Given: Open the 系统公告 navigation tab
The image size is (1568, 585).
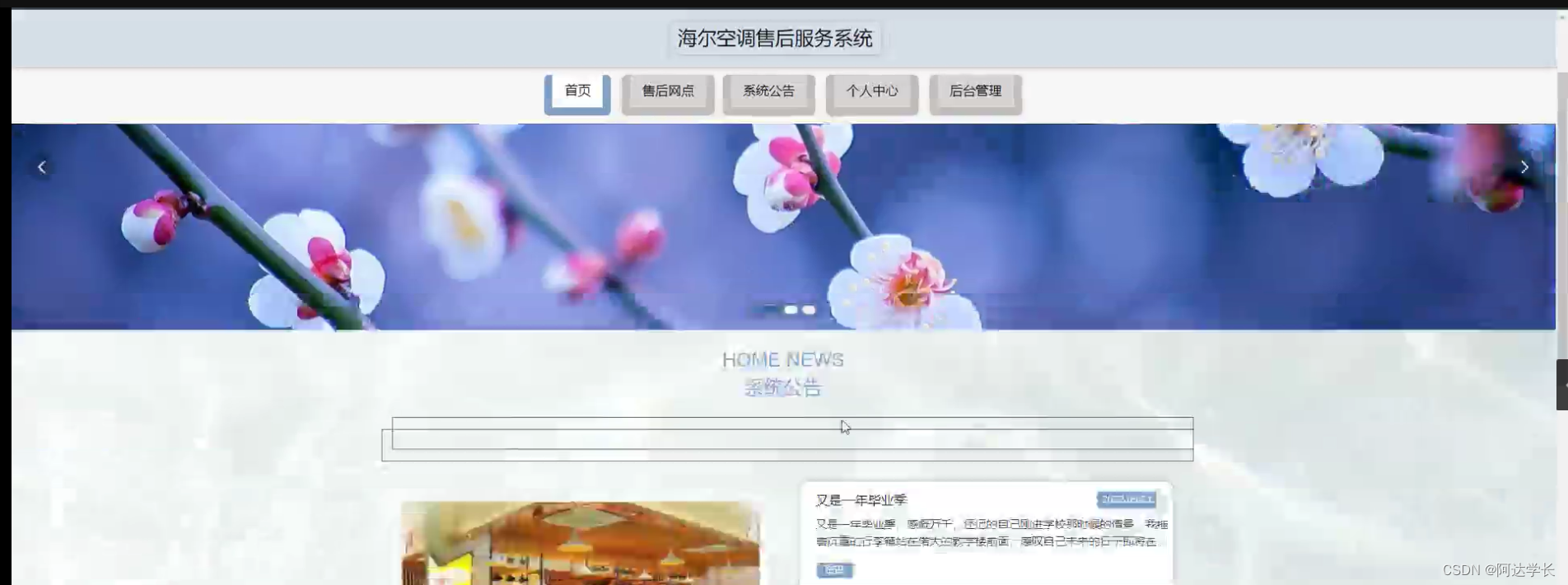Looking at the screenshot, I should click(x=769, y=93).
